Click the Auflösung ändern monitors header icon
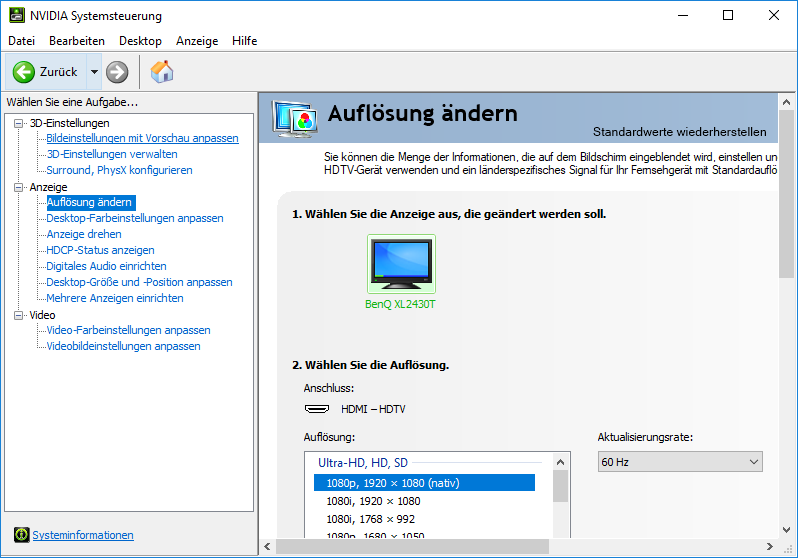This screenshot has width=798, height=558. pos(295,119)
